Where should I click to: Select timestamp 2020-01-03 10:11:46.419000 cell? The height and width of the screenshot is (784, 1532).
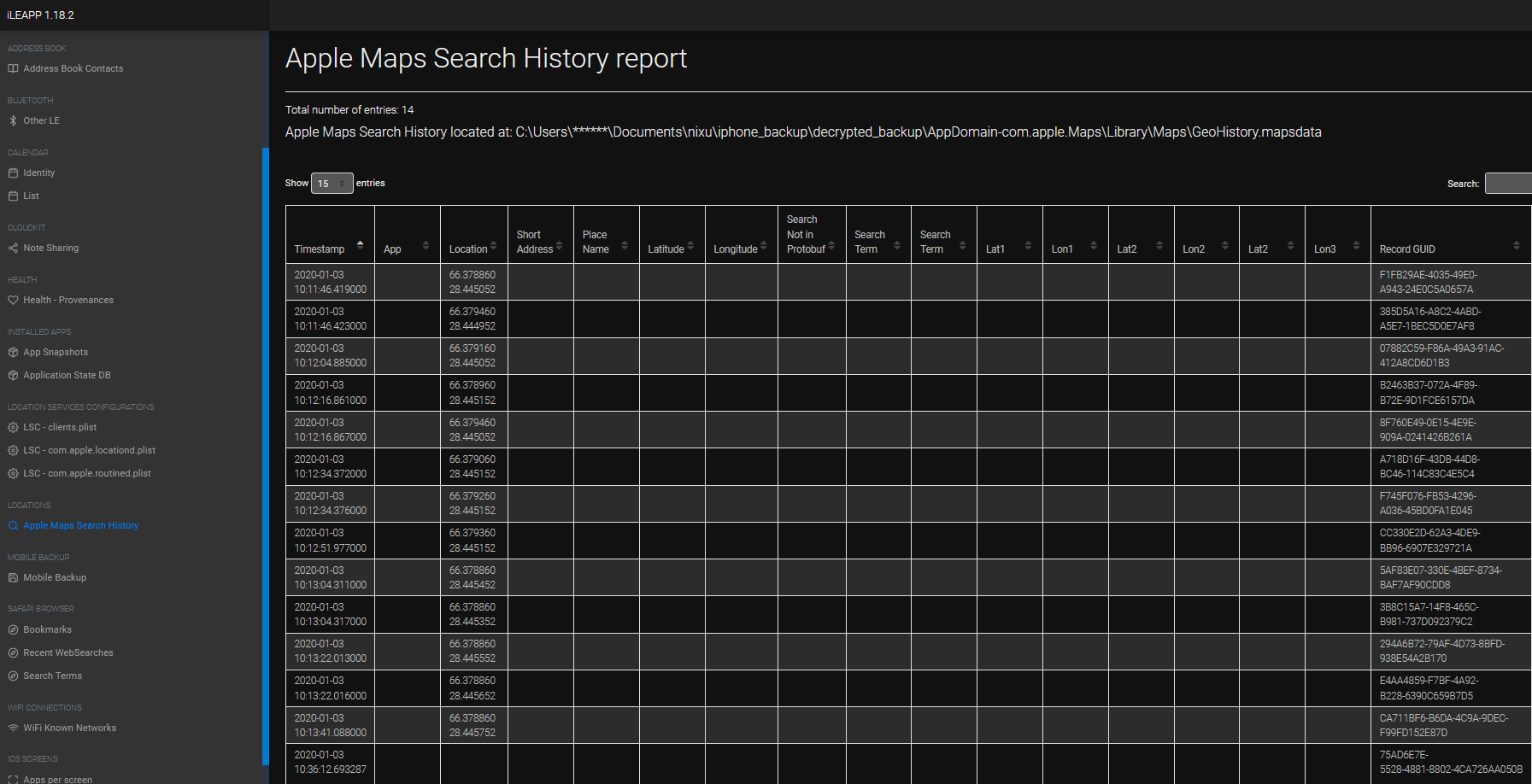click(330, 282)
